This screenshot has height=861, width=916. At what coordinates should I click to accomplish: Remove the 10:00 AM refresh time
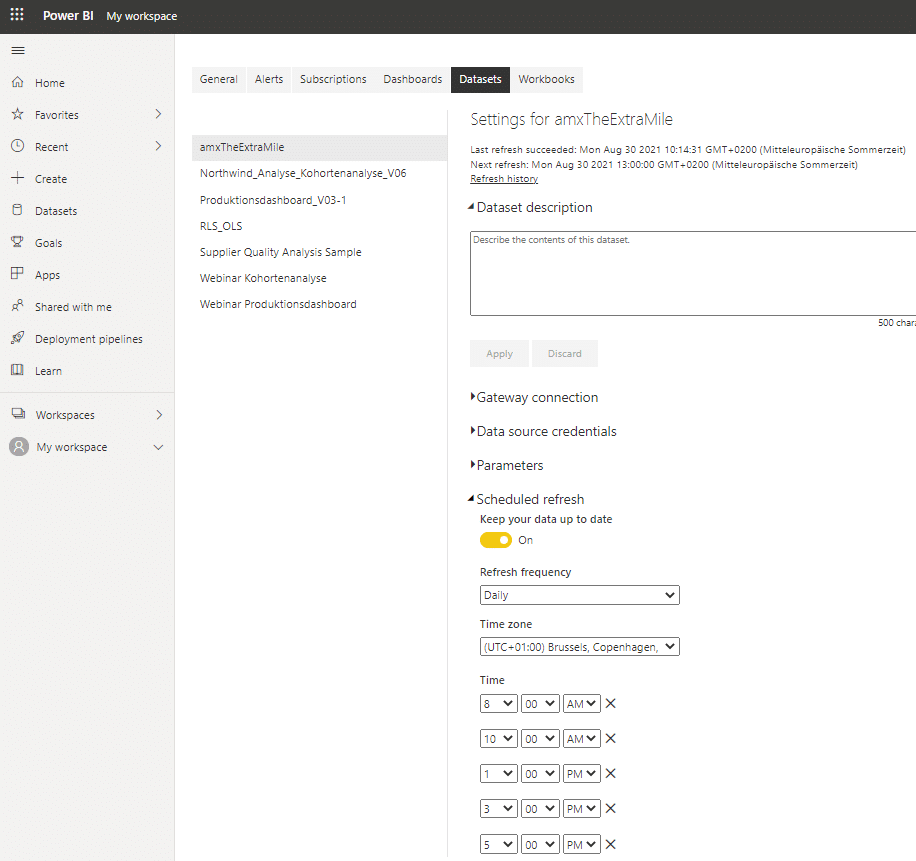[x=610, y=738]
